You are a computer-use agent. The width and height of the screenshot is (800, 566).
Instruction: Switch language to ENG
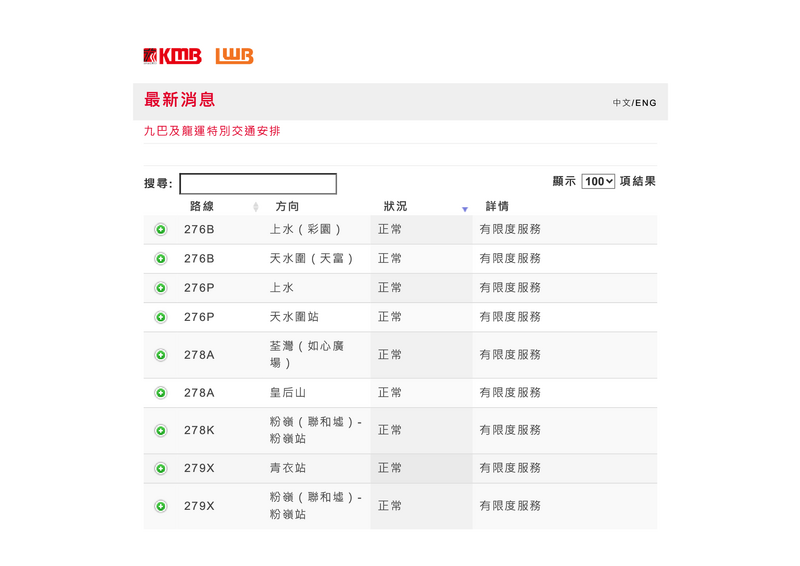(x=646, y=103)
